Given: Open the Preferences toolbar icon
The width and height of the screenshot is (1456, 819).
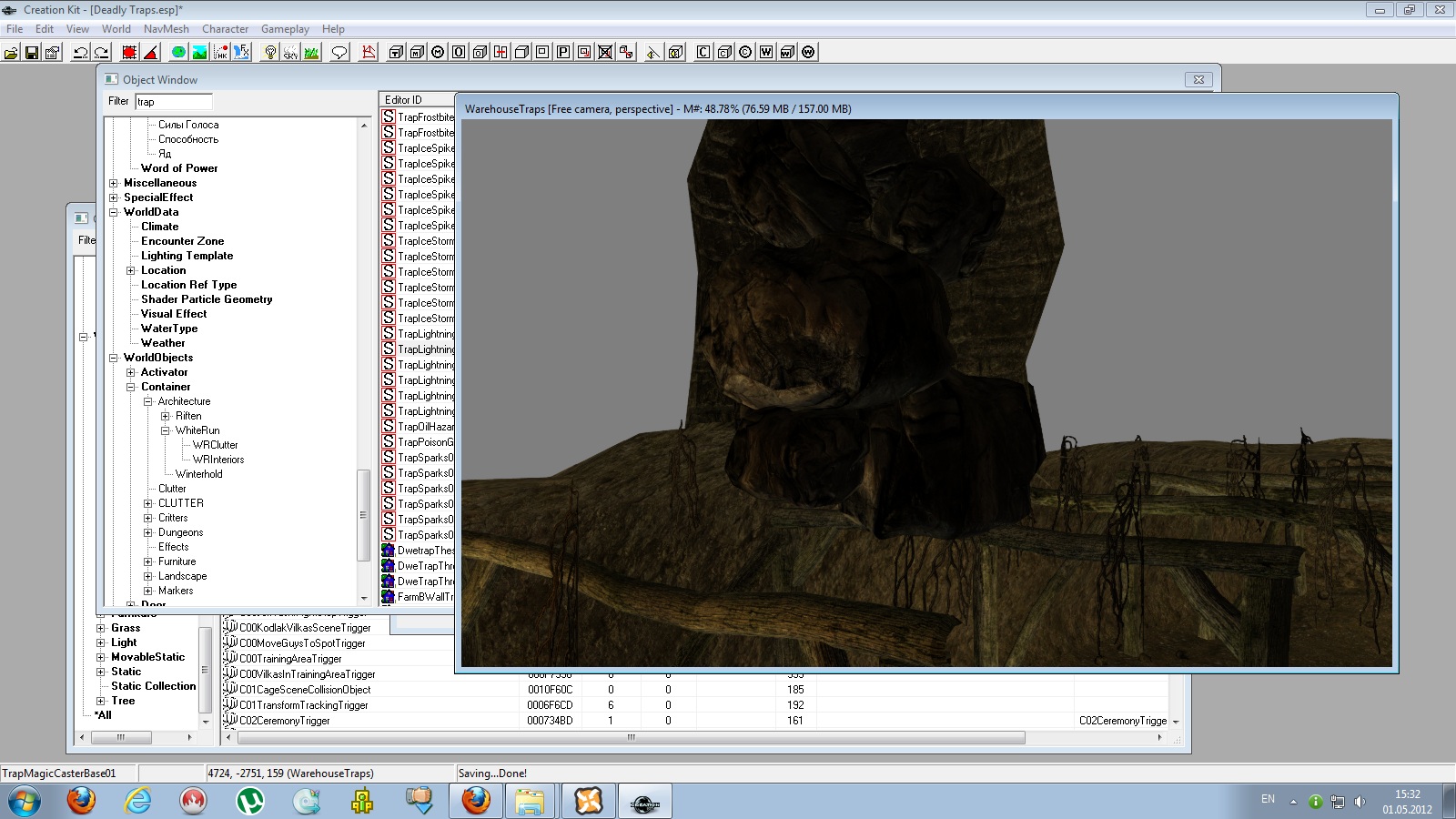Looking at the screenshot, I should pos(53,52).
